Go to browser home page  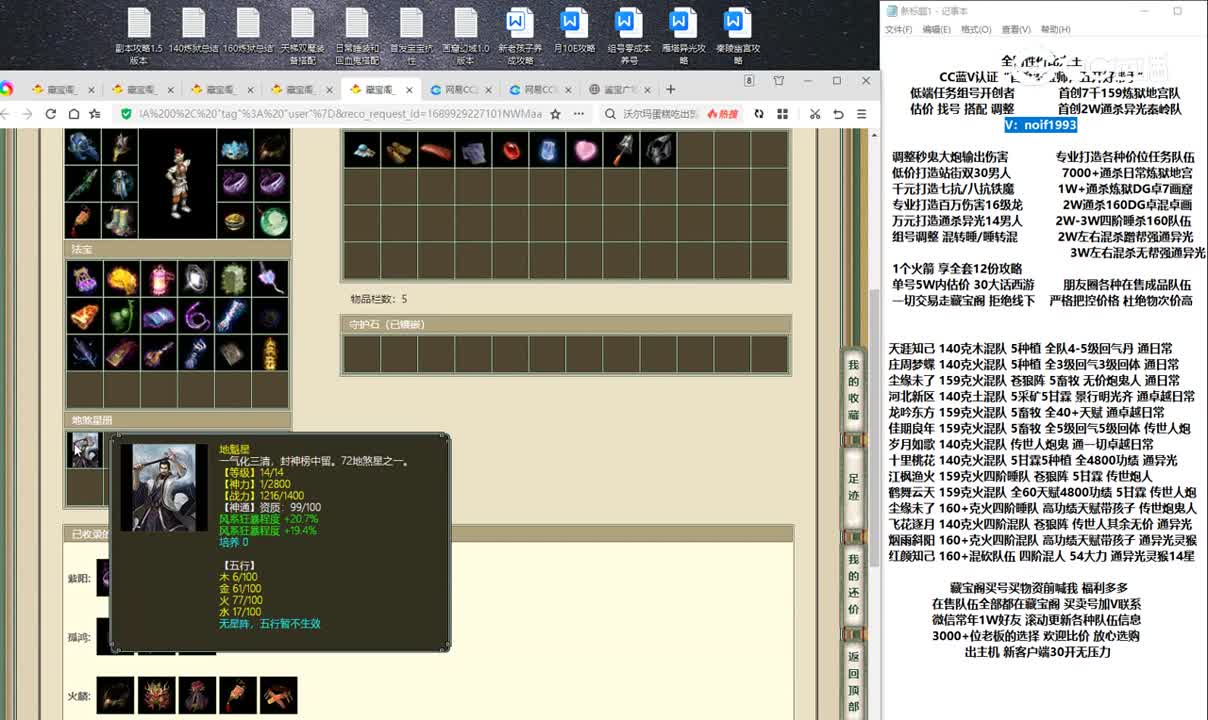(x=72, y=114)
